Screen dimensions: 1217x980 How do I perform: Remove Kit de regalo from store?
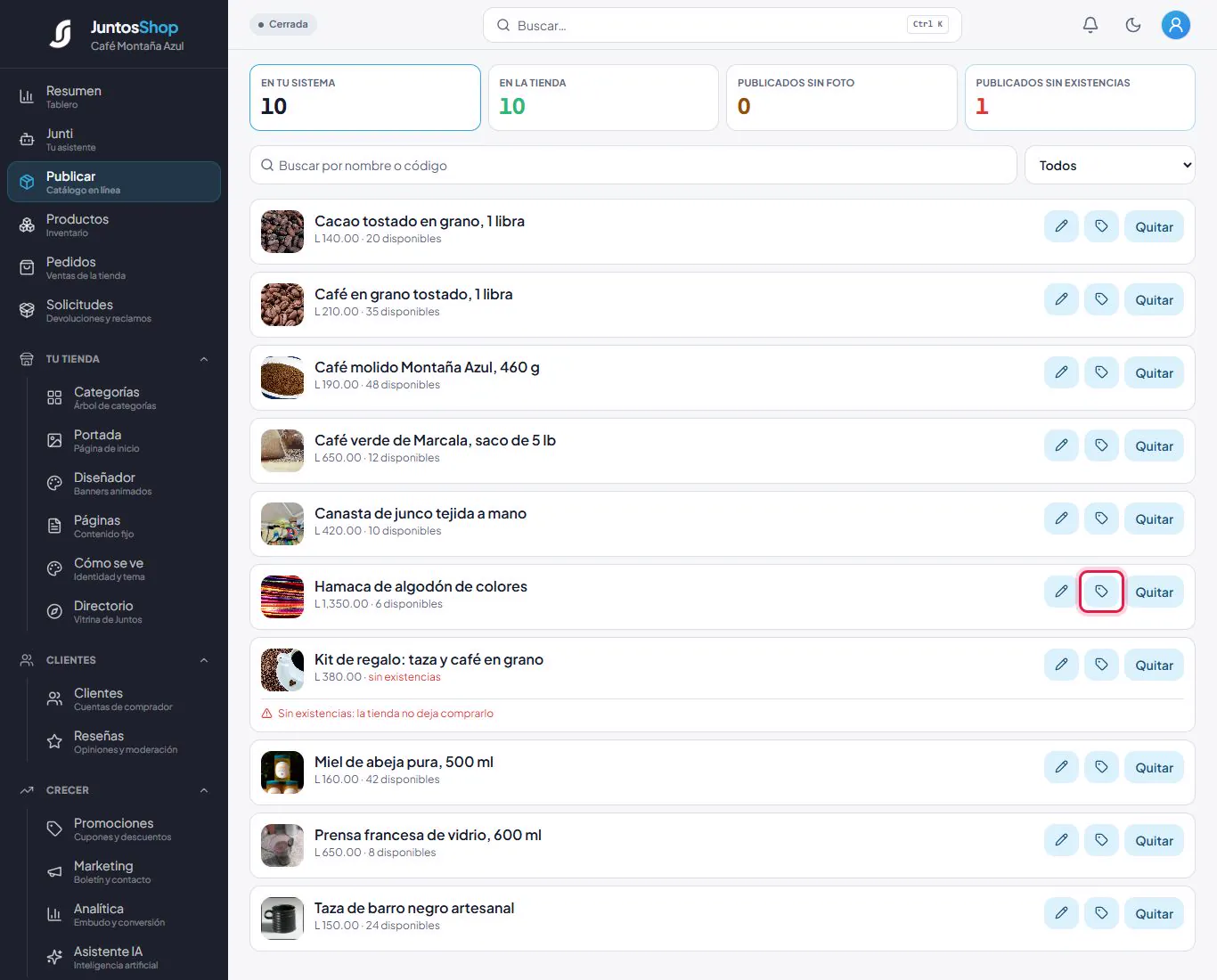[1154, 665]
